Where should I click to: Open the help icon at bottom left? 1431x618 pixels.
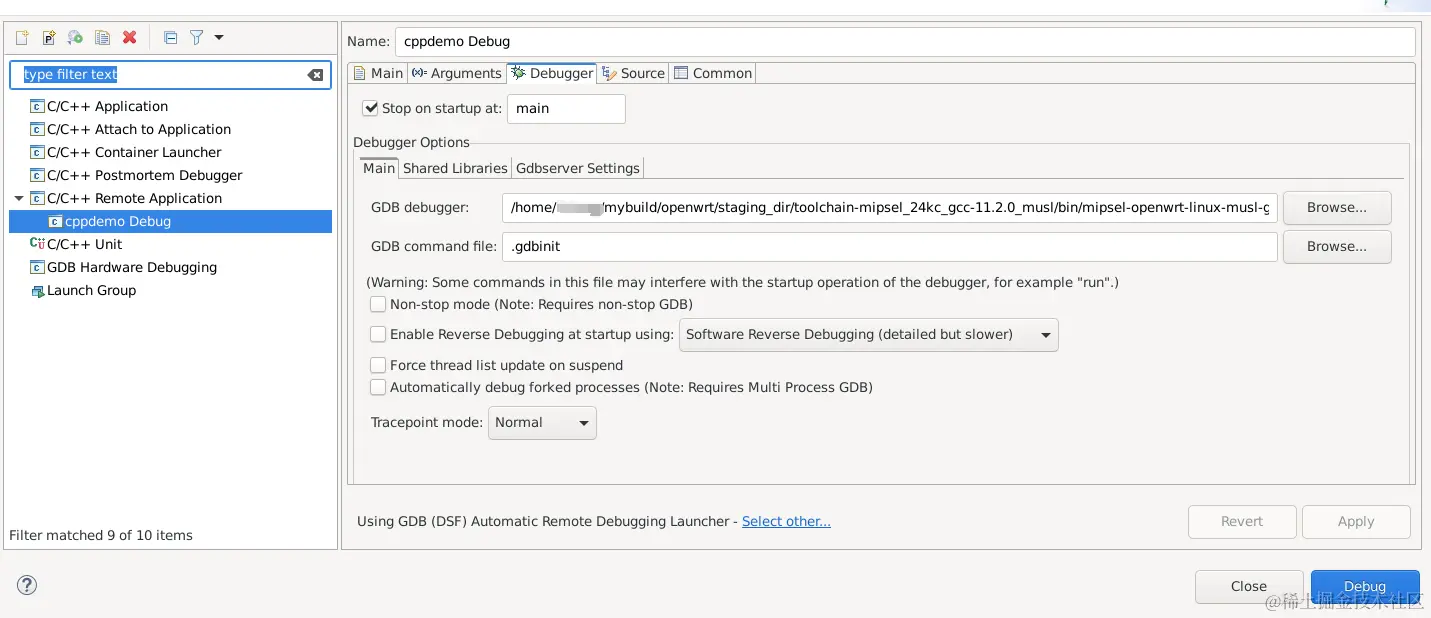tap(27, 585)
